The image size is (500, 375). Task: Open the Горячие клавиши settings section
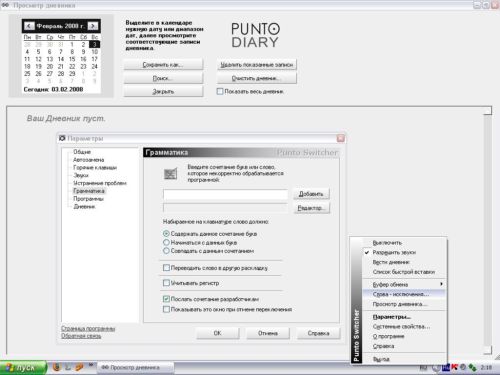(x=95, y=167)
